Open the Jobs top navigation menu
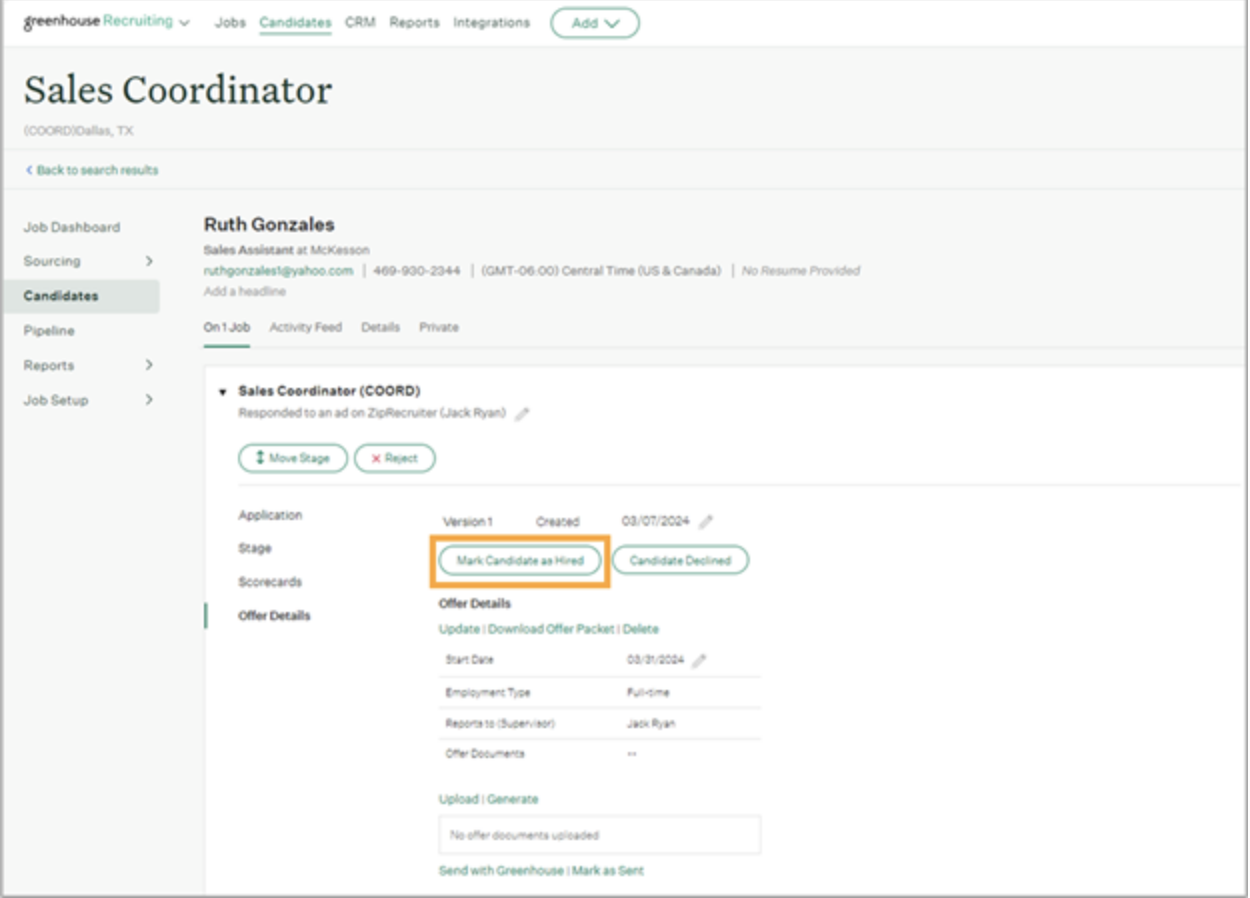 (x=230, y=22)
